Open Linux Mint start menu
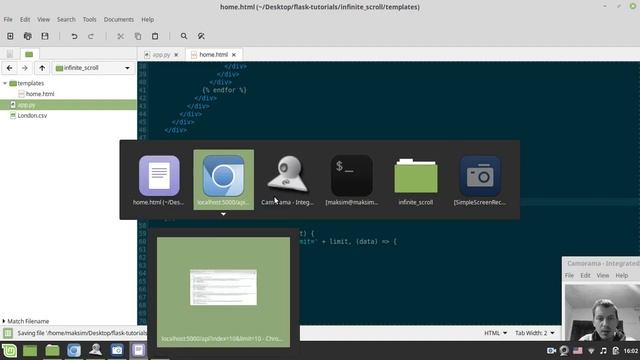 (9, 351)
